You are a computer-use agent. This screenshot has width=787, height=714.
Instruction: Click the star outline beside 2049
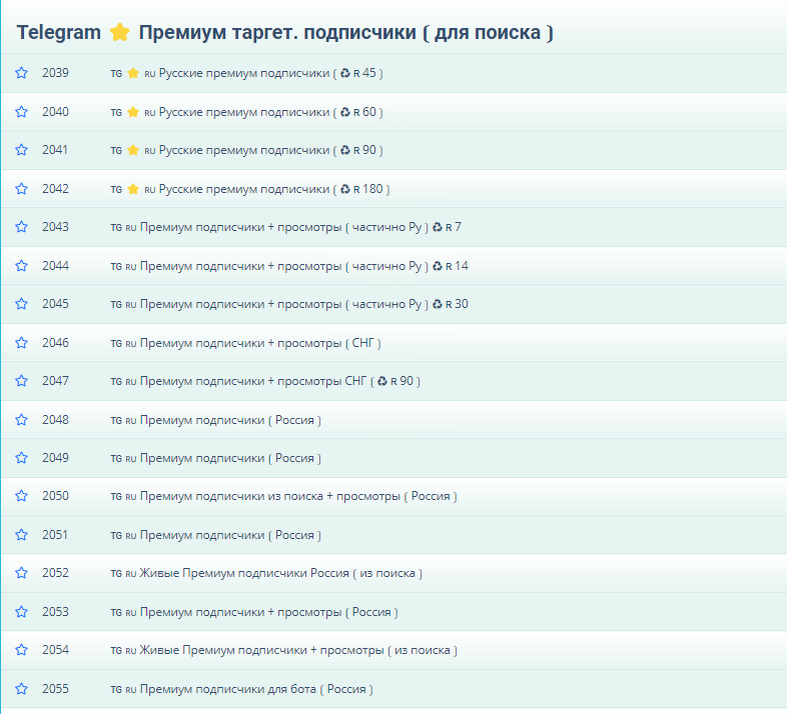tap(22, 458)
